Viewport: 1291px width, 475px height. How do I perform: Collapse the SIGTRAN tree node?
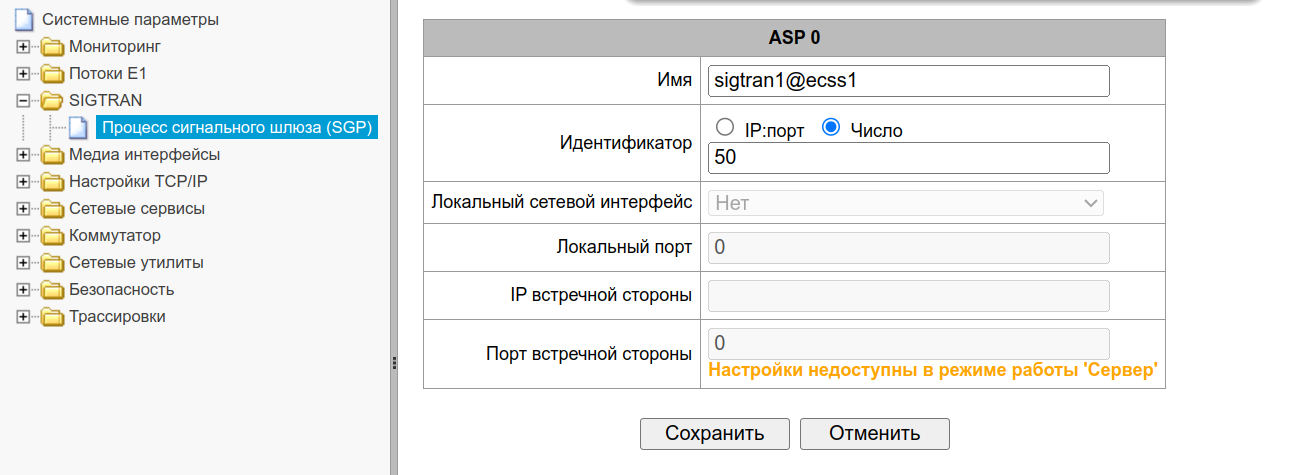pos(23,100)
